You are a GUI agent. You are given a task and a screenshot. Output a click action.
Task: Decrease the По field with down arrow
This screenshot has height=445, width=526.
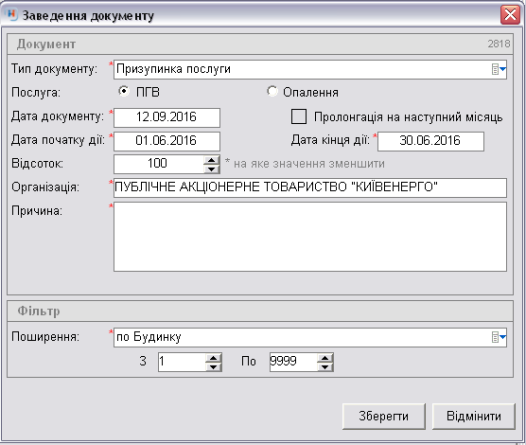point(325,367)
